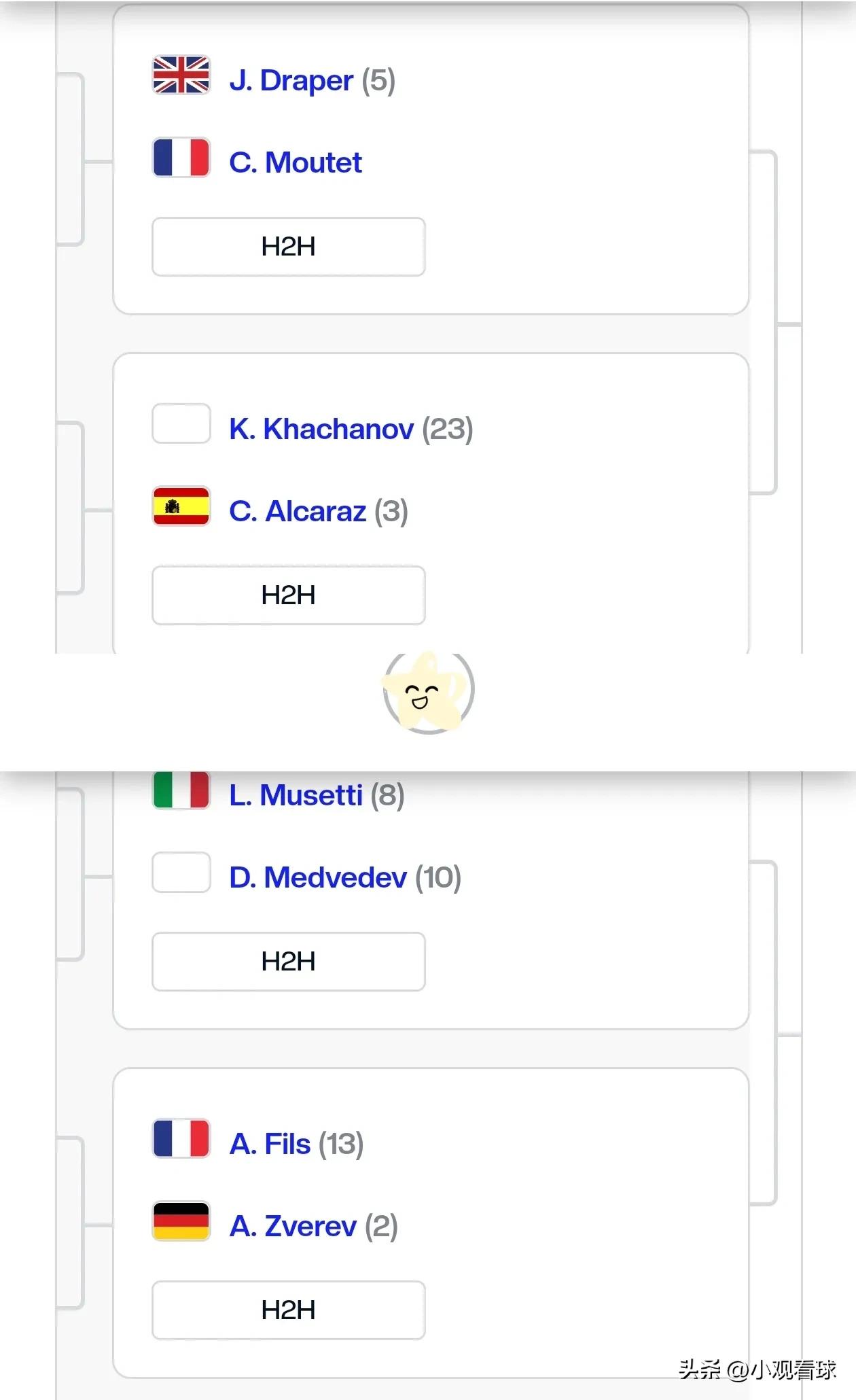Image resolution: width=856 pixels, height=1400 pixels.
Task: View H2H for Fils vs Zverev
Action: pos(289,1310)
